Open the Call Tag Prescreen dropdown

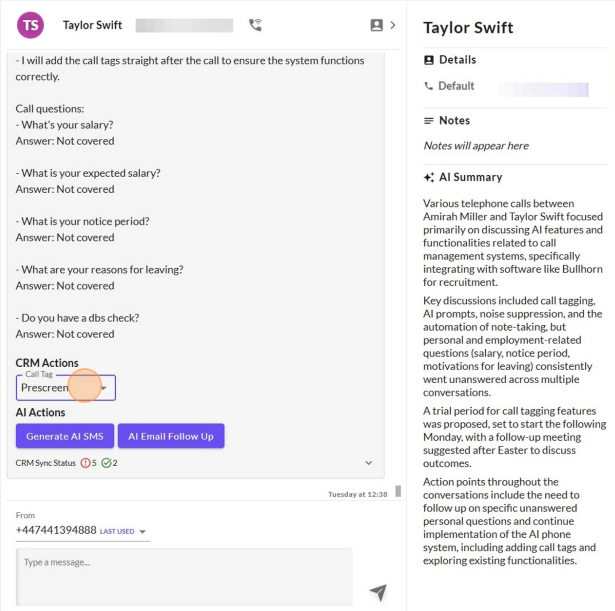(66, 388)
